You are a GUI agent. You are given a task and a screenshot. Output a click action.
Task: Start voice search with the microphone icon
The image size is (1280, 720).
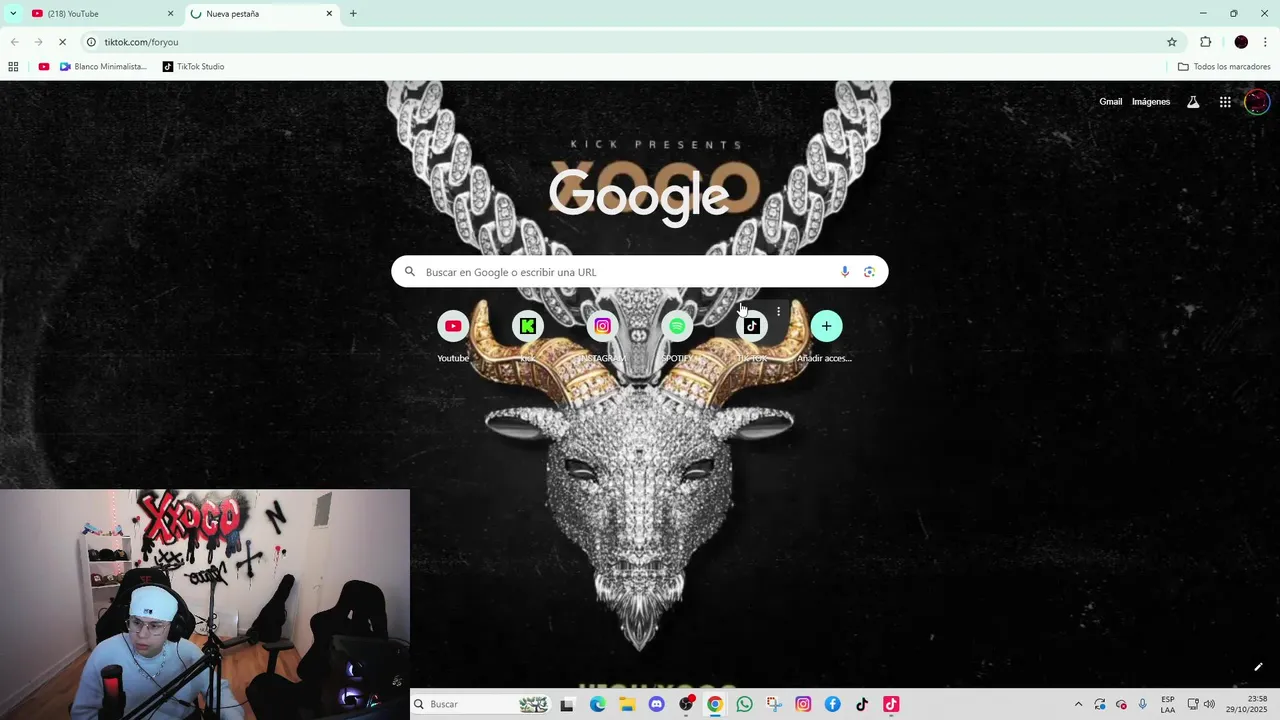coord(845,272)
